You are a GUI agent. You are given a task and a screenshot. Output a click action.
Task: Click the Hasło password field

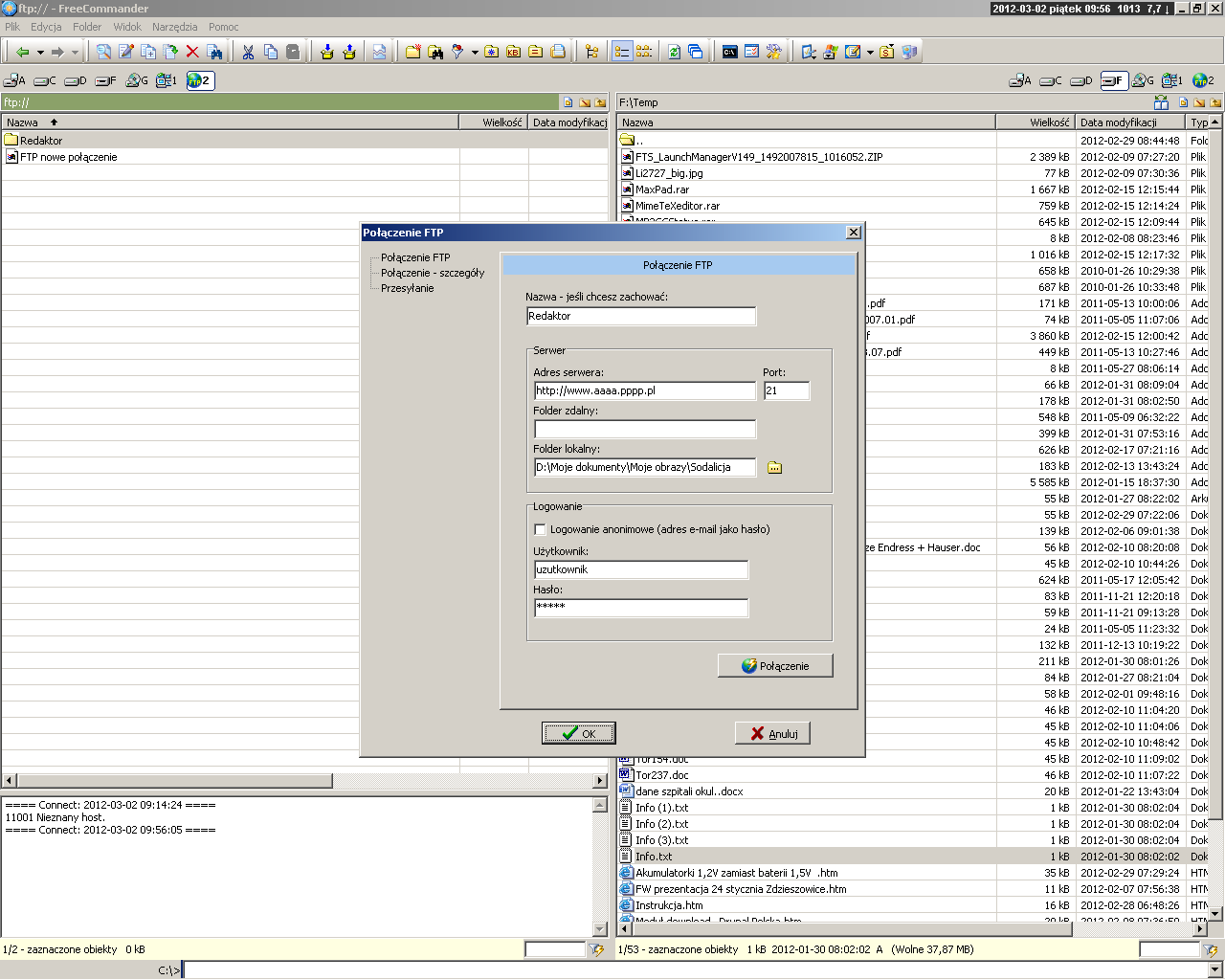(641, 608)
